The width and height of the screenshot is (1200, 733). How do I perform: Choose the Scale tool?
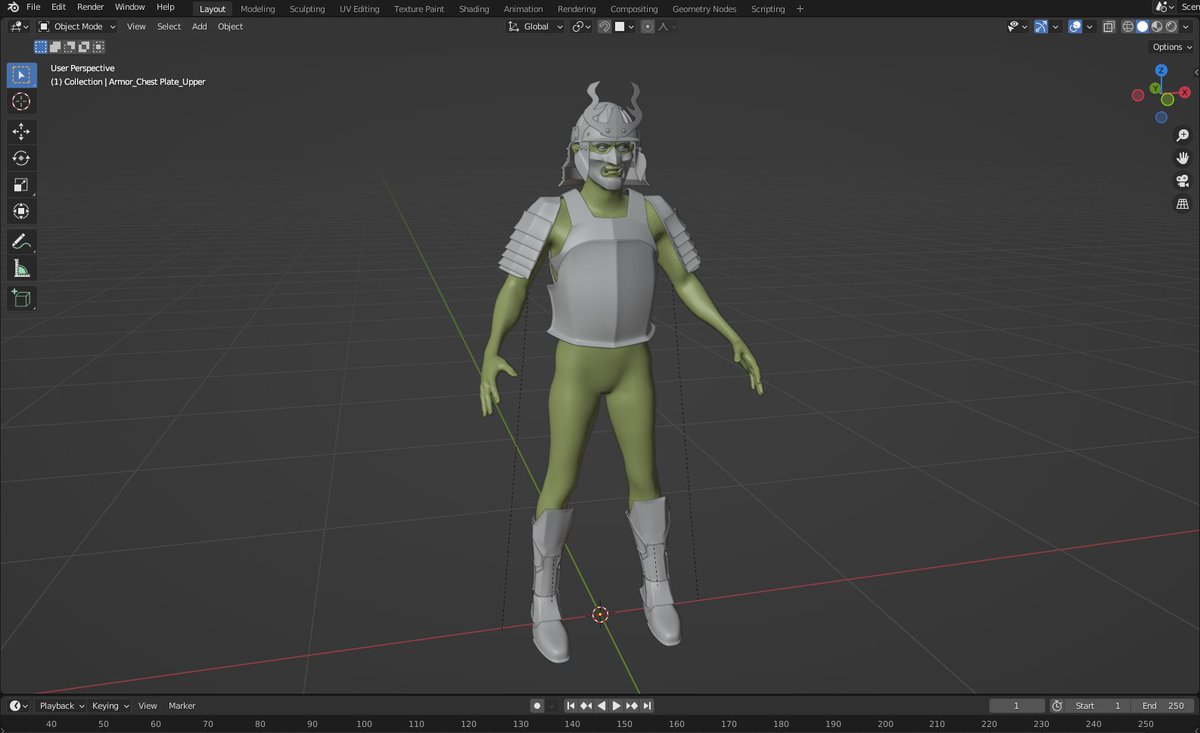click(22, 185)
